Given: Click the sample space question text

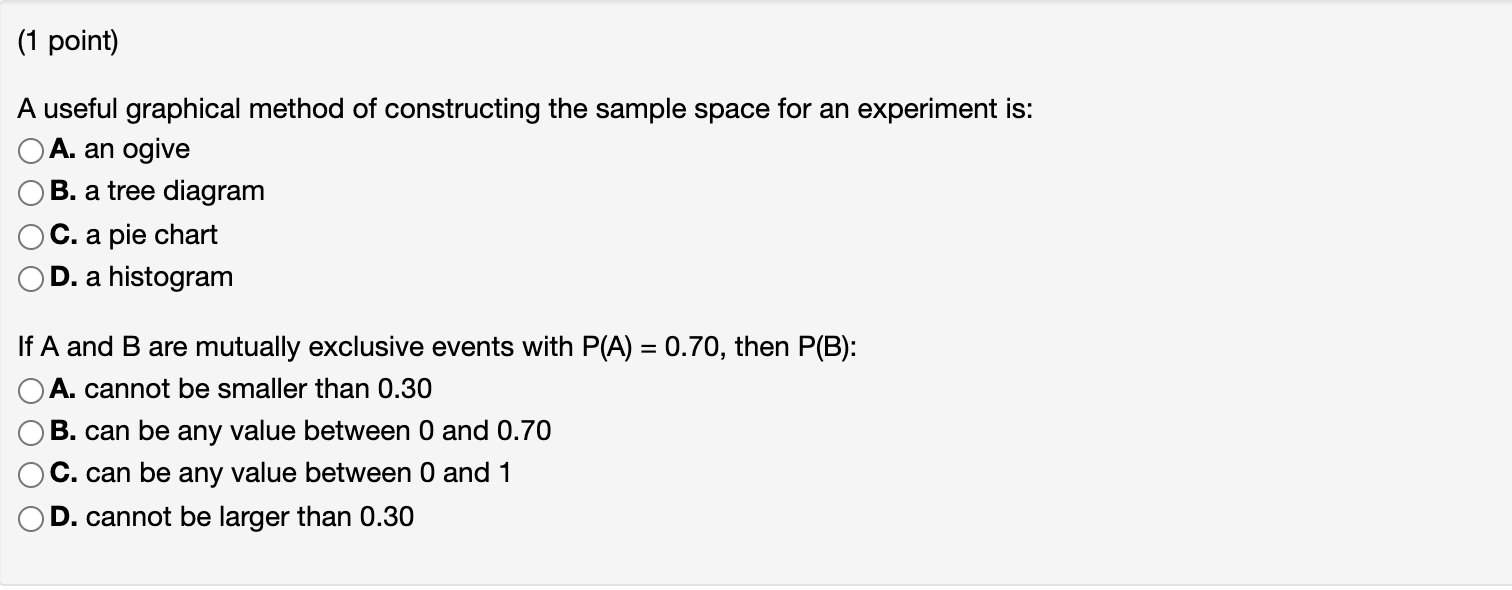Looking at the screenshot, I should pyautogui.click(x=525, y=110).
